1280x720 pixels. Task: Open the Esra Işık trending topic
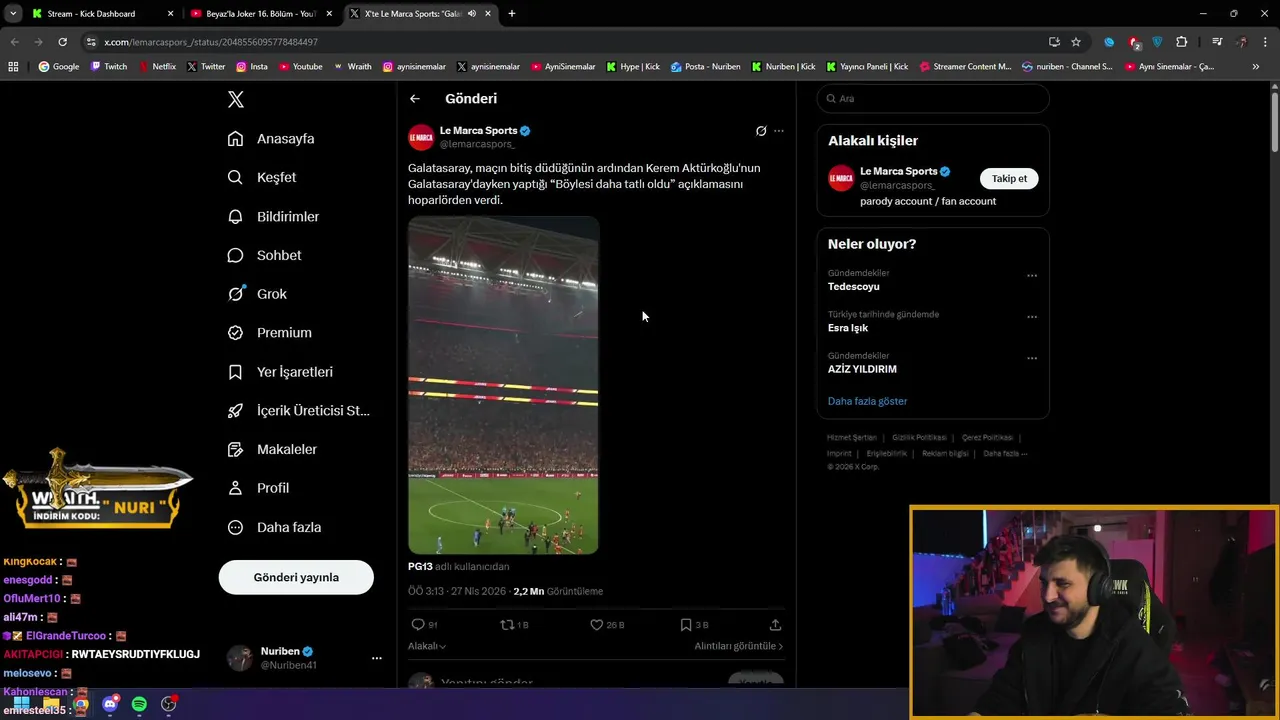click(848, 328)
